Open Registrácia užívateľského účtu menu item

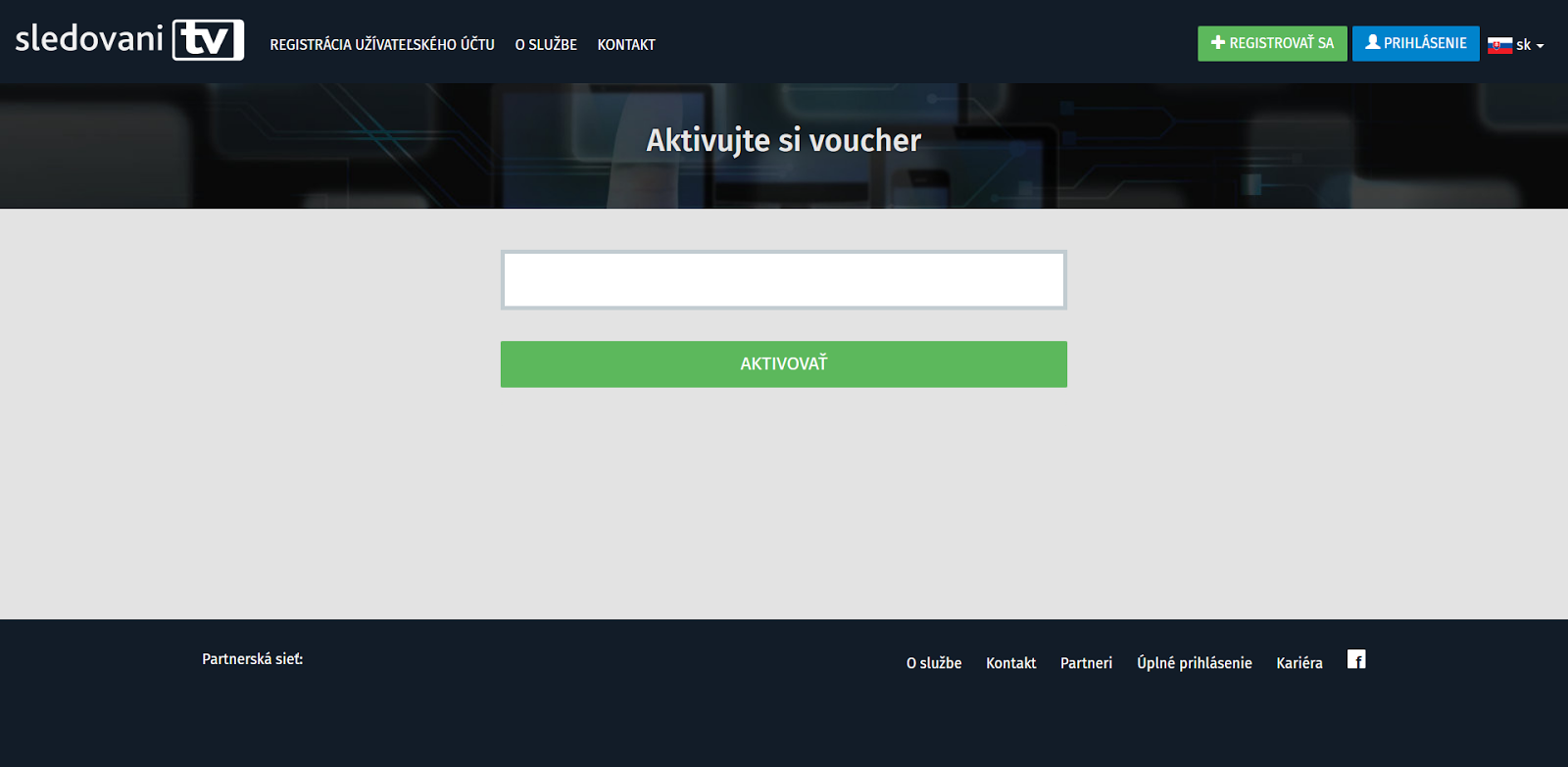coord(382,45)
